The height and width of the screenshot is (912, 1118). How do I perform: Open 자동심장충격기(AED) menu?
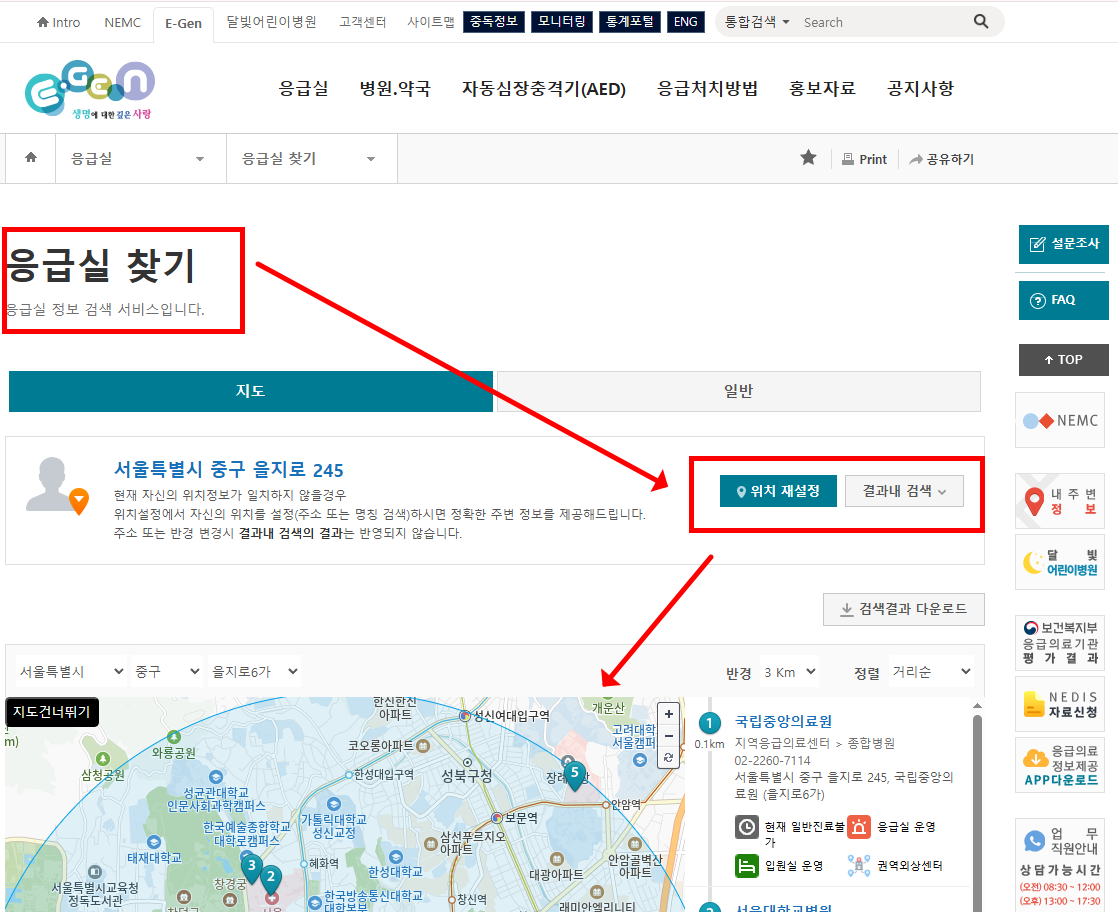tap(543, 88)
